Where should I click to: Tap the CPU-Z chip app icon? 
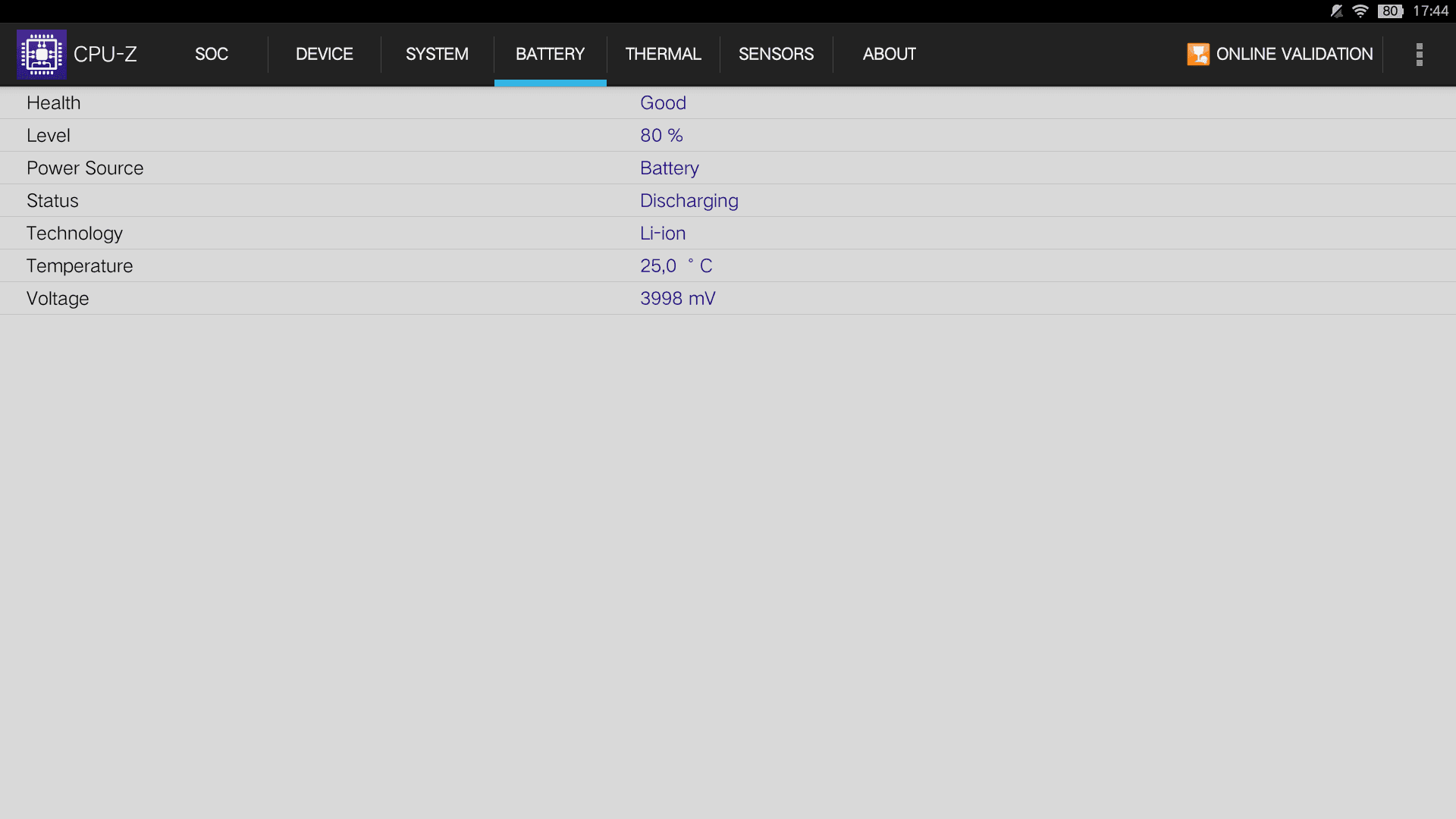point(42,55)
